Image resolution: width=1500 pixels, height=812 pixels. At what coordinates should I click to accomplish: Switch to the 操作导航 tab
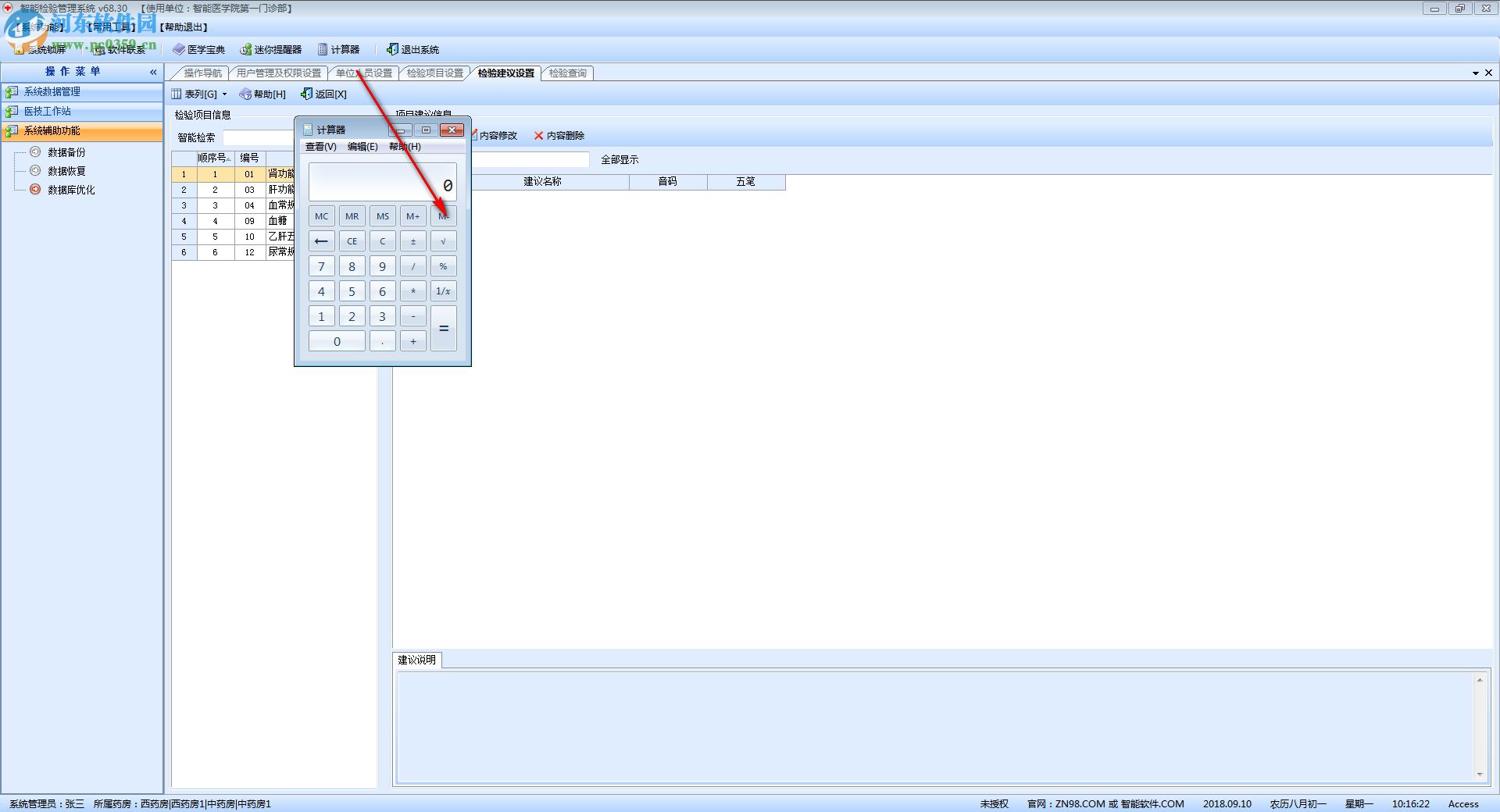[x=202, y=73]
